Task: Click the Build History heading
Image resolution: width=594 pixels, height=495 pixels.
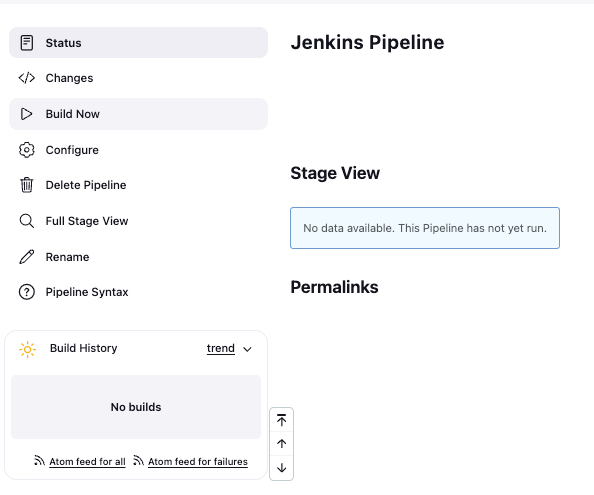Action: 84,348
